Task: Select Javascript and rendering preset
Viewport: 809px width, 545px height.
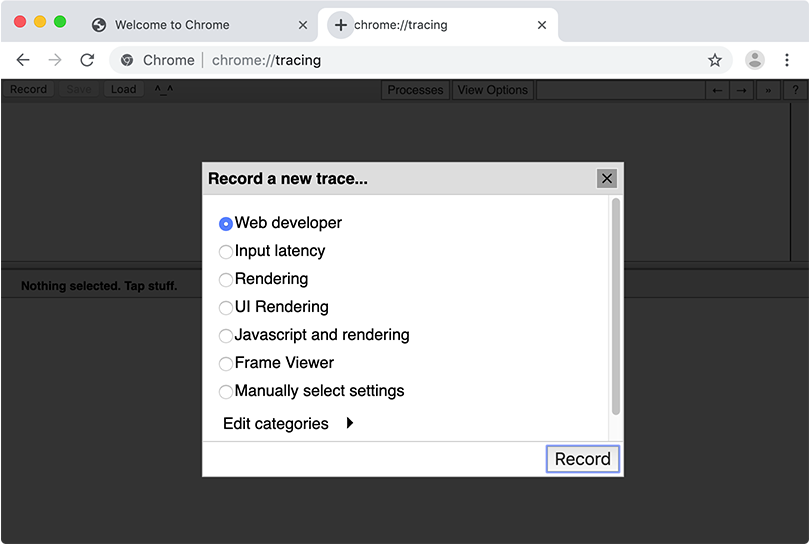Action: point(226,336)
